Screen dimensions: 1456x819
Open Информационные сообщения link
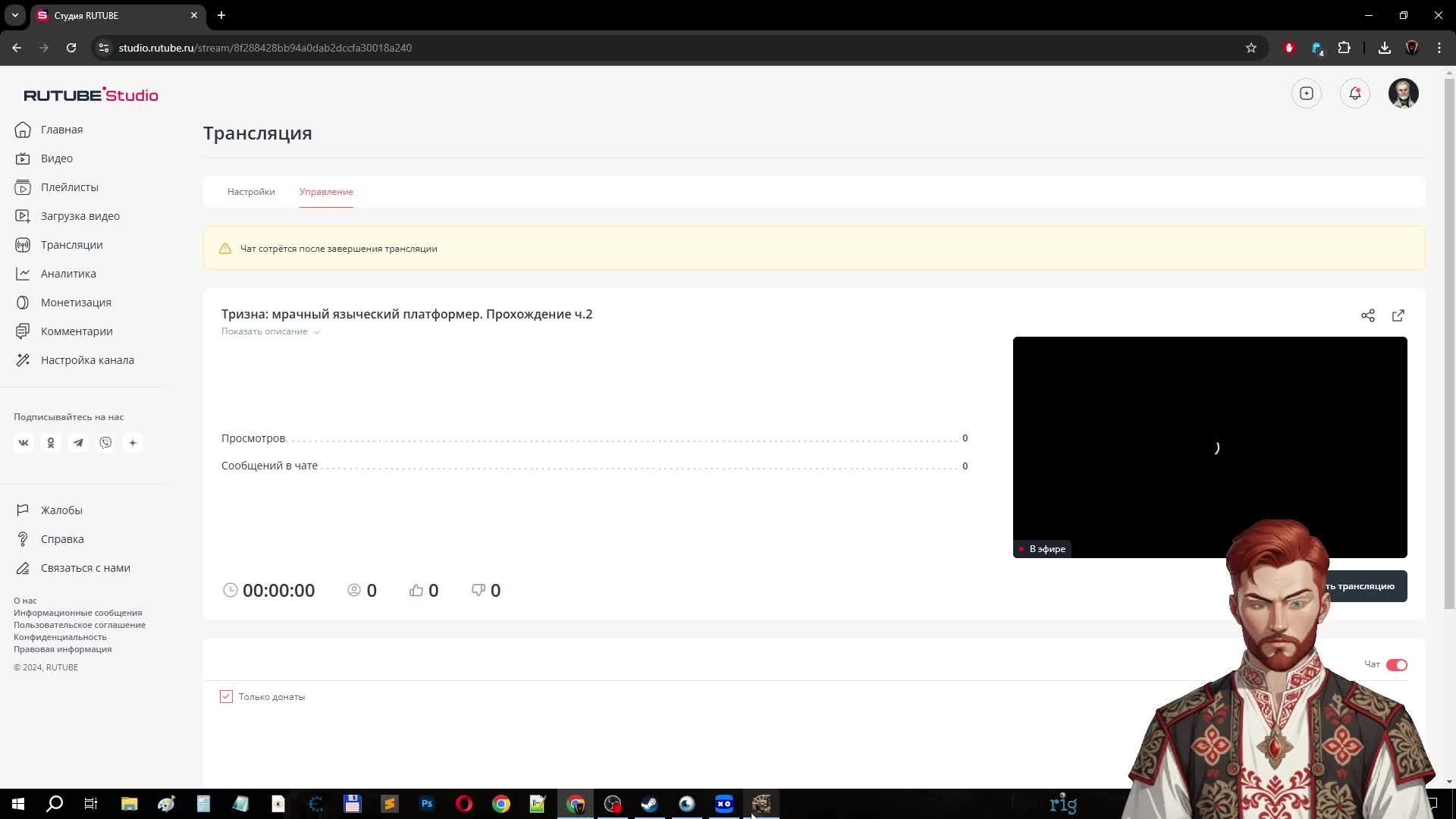(x=78, y=613)
